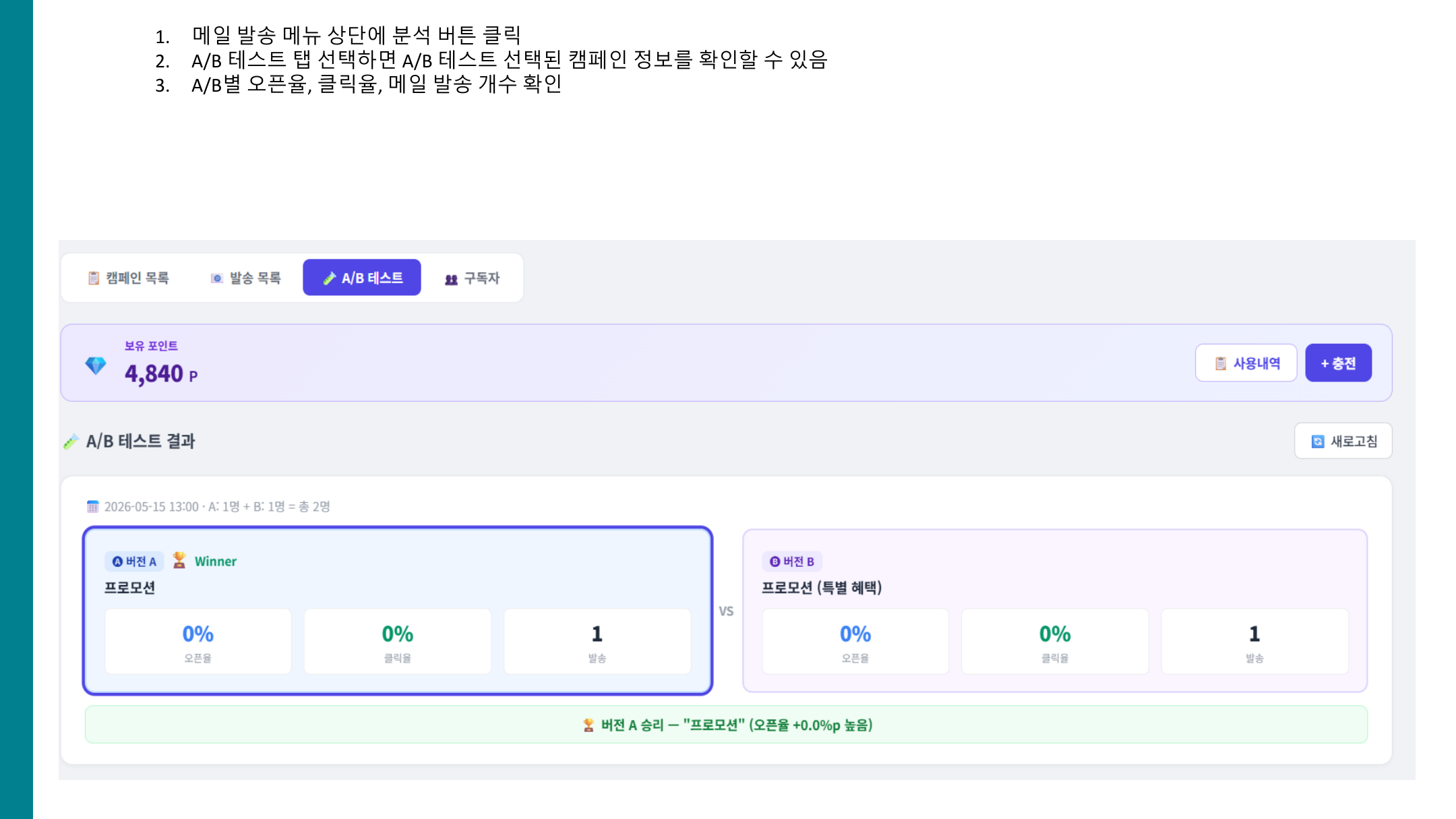1456x819 pixels.
Task: Click the 2026-05-15 13:00 summary line
Action: [216, 506]
